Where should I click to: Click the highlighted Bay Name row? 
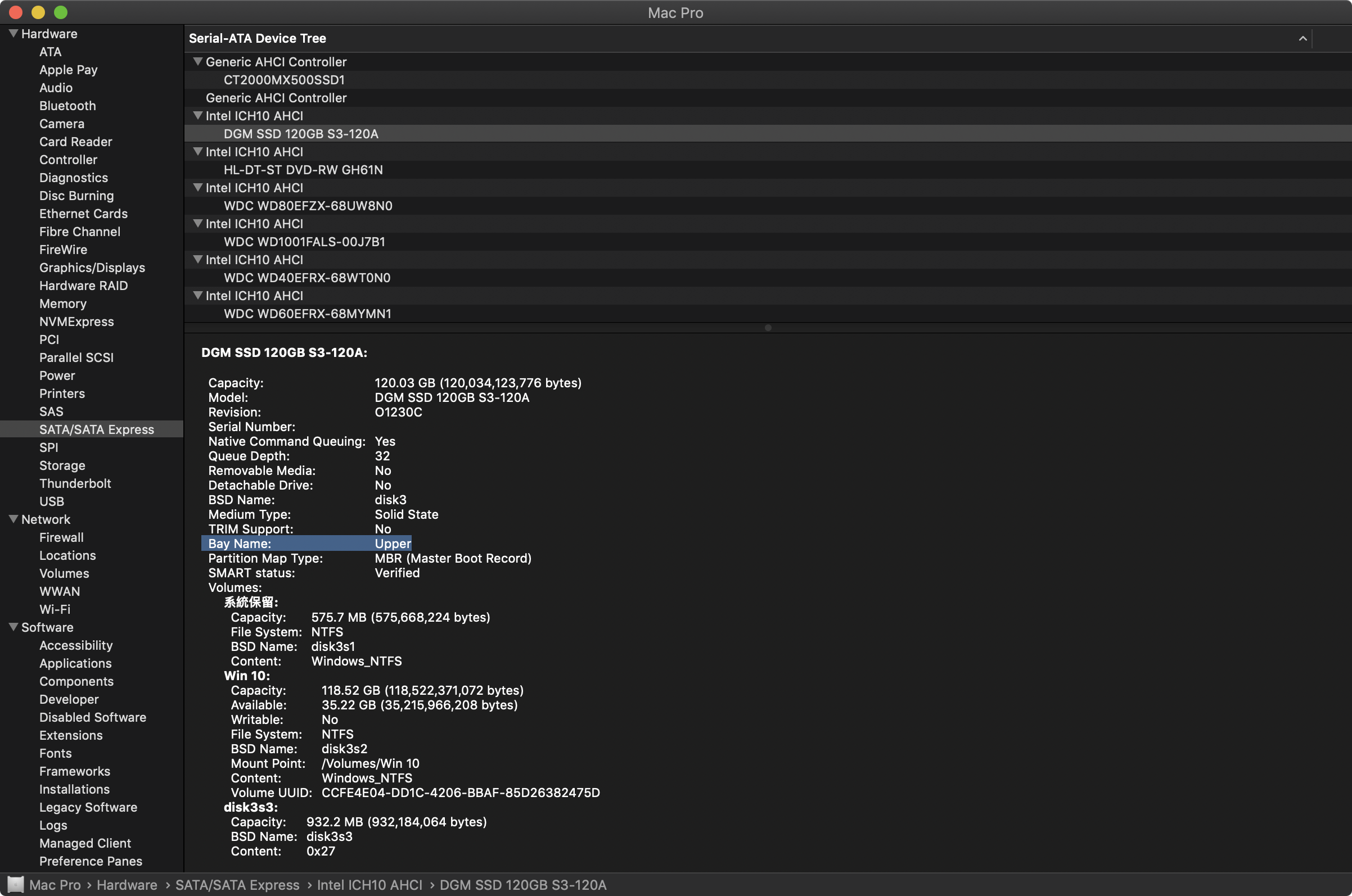[x=307, y=544]
